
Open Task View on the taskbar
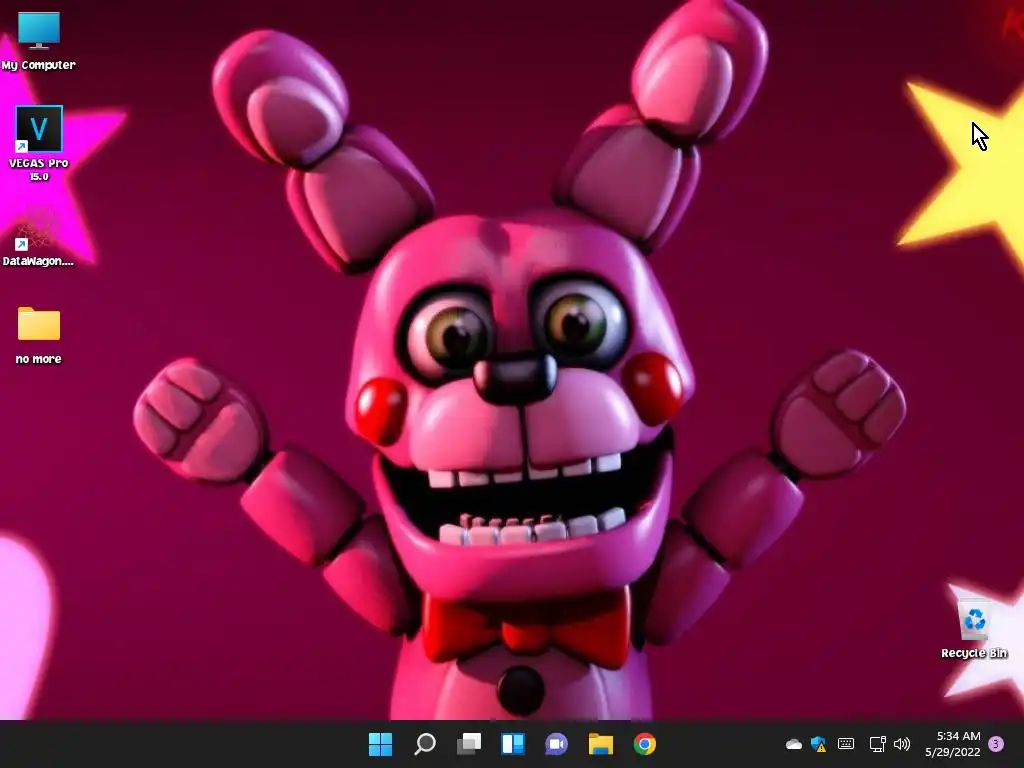coord(469,744)
